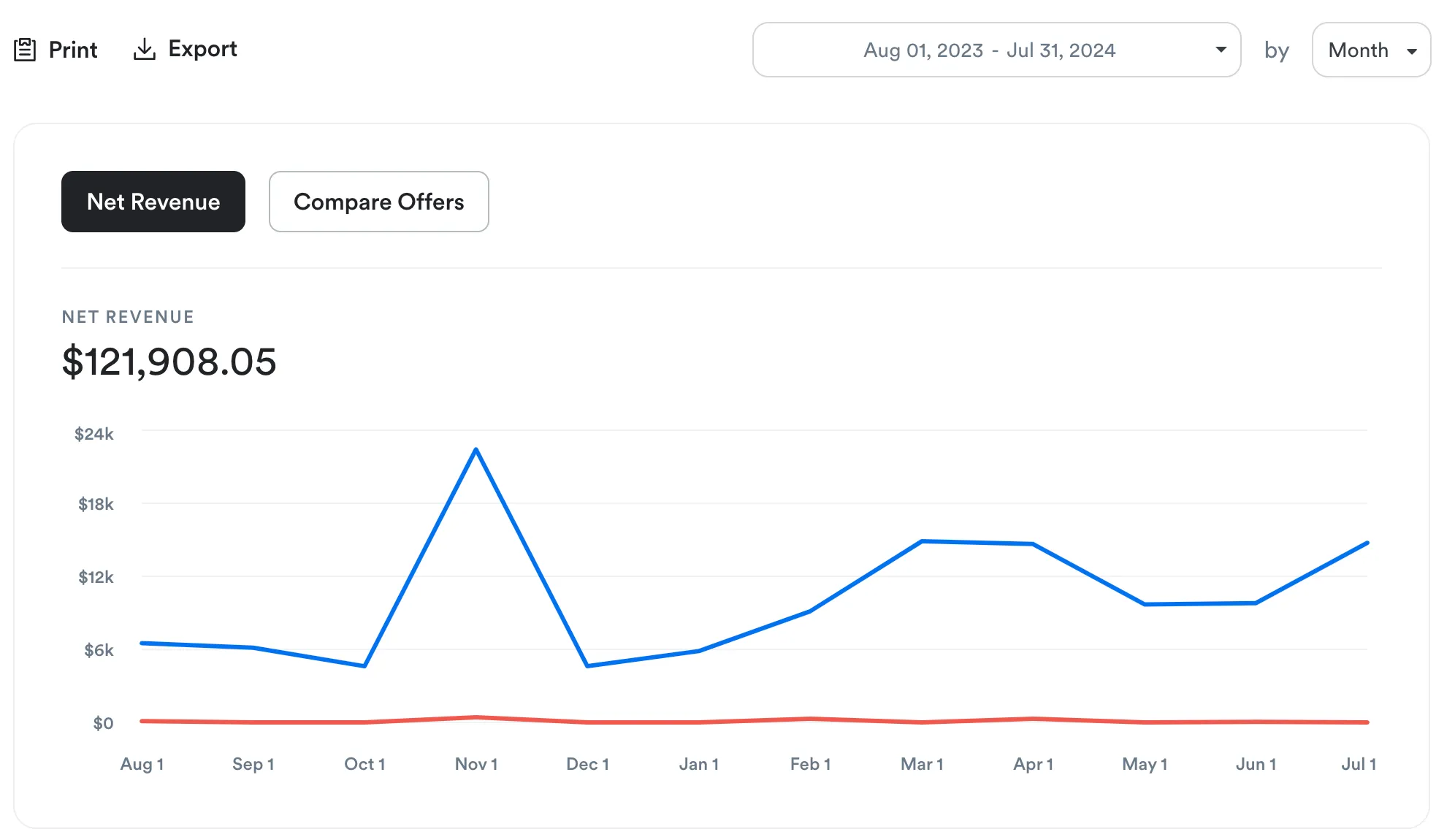Click the $24k y-axis label
The width and height of the screenshot is (1455, 840).
pos(93,434)
